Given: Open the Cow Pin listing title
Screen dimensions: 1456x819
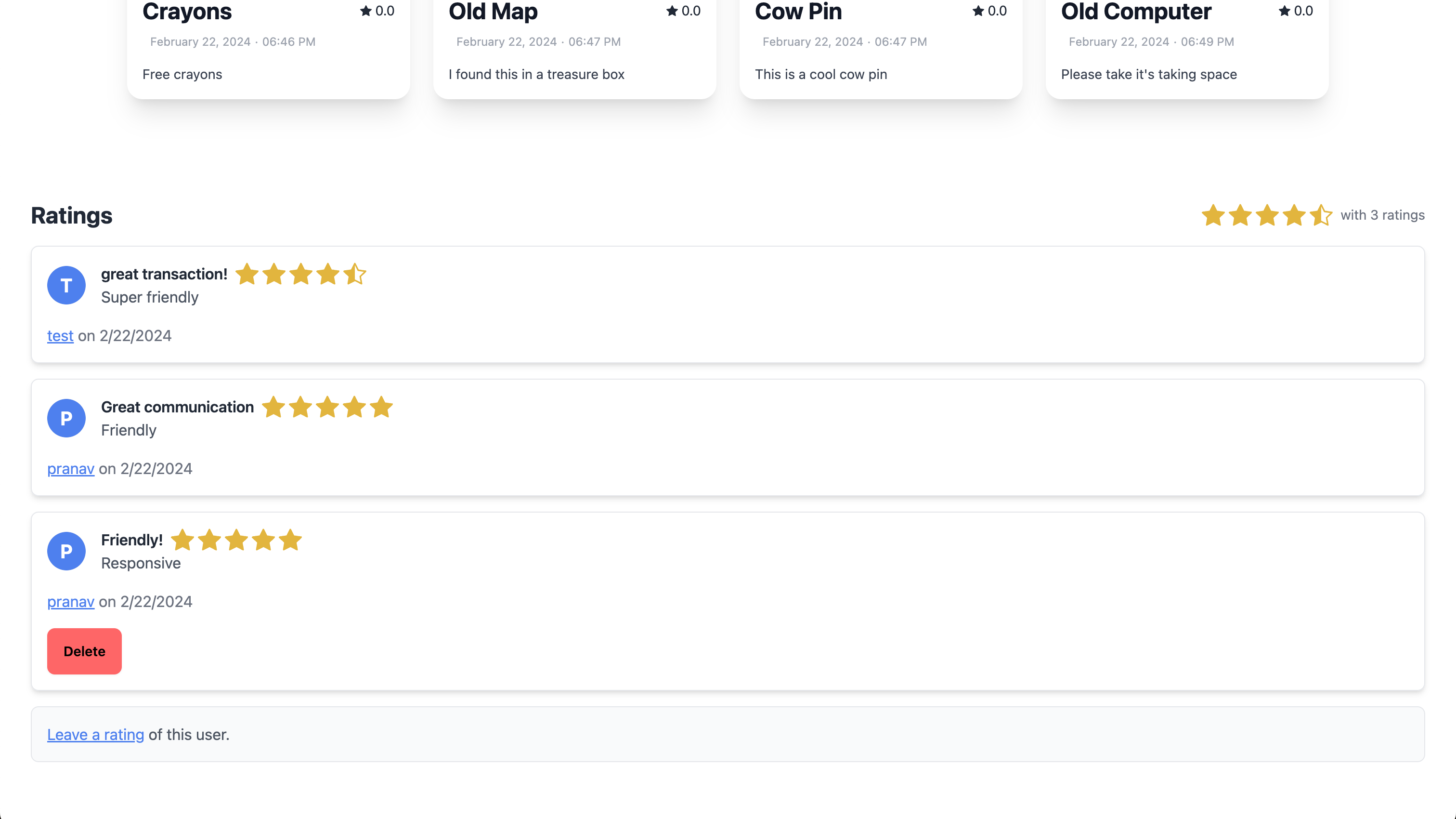Looking at the screenshot, I should tap(798, 11).
